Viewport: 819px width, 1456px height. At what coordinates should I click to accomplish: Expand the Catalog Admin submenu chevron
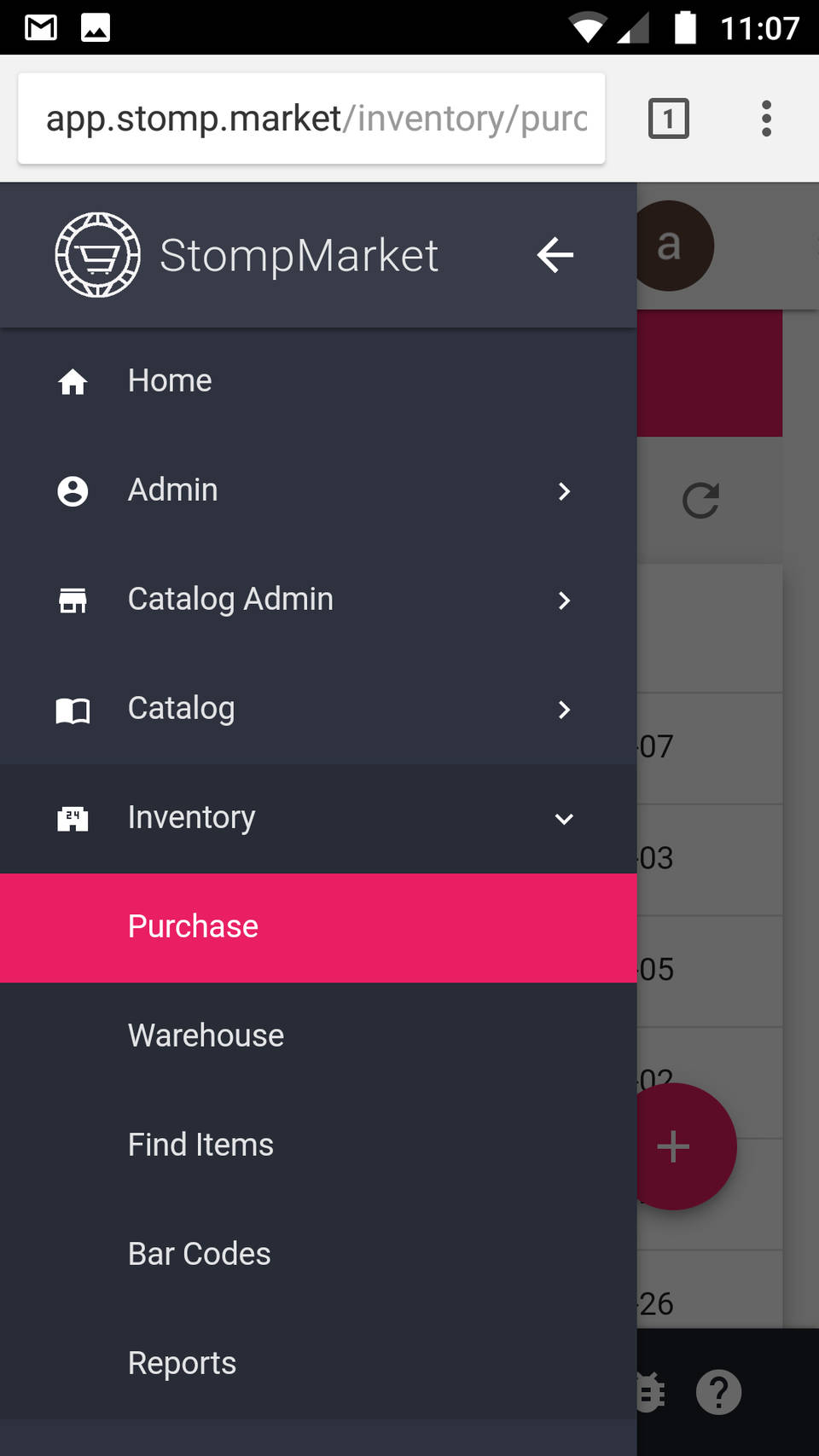(564, 600)
